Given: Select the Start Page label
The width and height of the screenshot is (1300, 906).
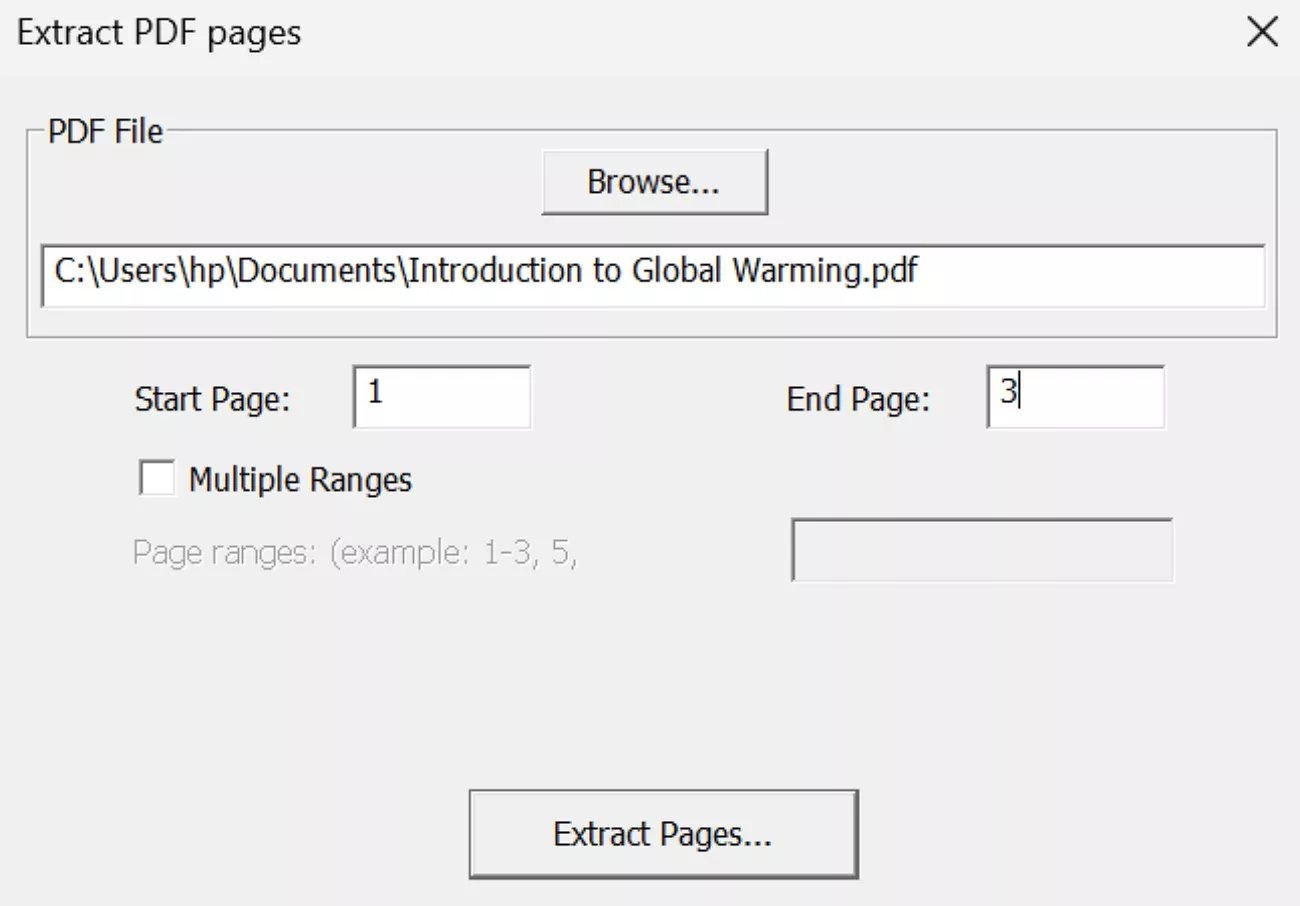Looking at the screenshot, I should 211,399.
